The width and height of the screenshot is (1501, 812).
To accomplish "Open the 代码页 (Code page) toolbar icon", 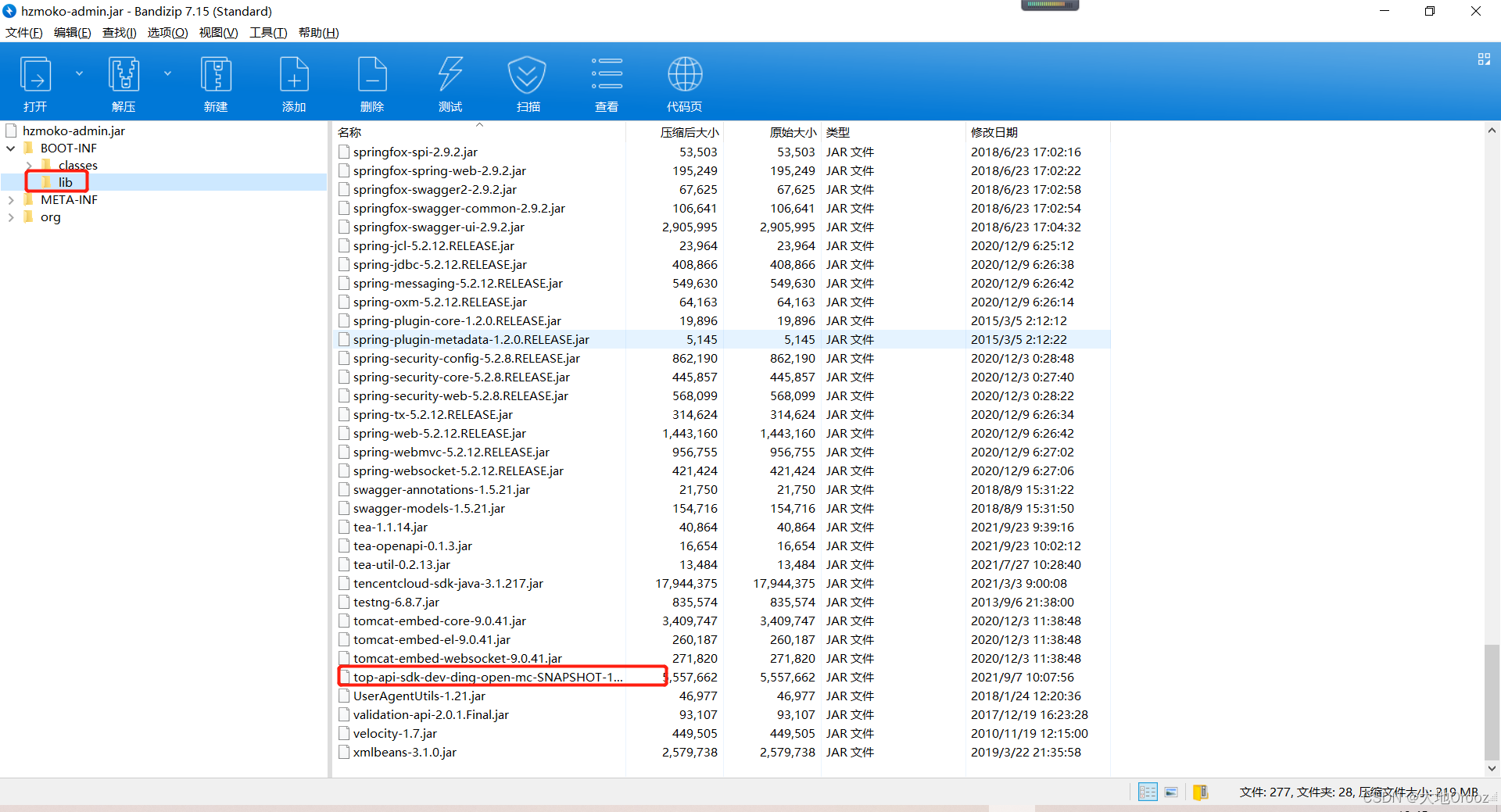I will click(685, 80).
